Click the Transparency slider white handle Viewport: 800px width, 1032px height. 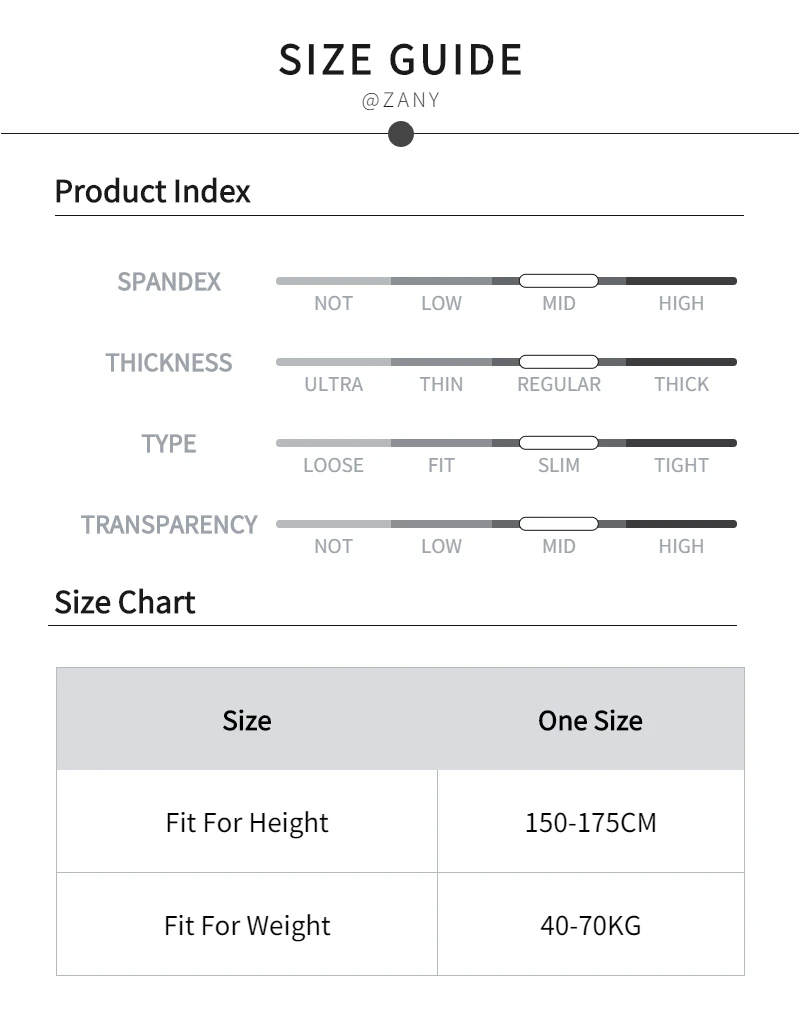(558, 524)
